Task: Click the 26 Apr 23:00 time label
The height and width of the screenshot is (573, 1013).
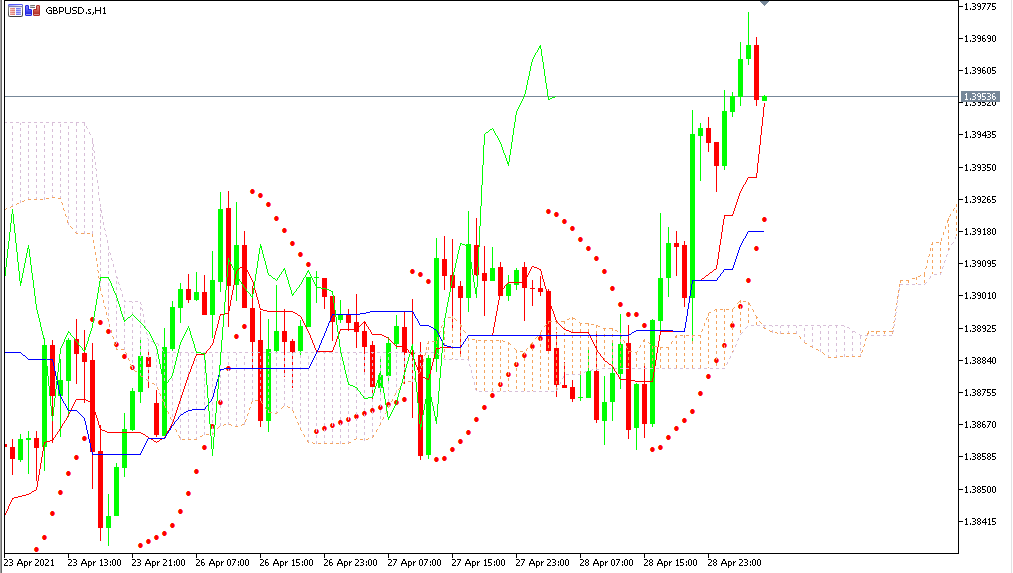Action: tap(350, 563)
